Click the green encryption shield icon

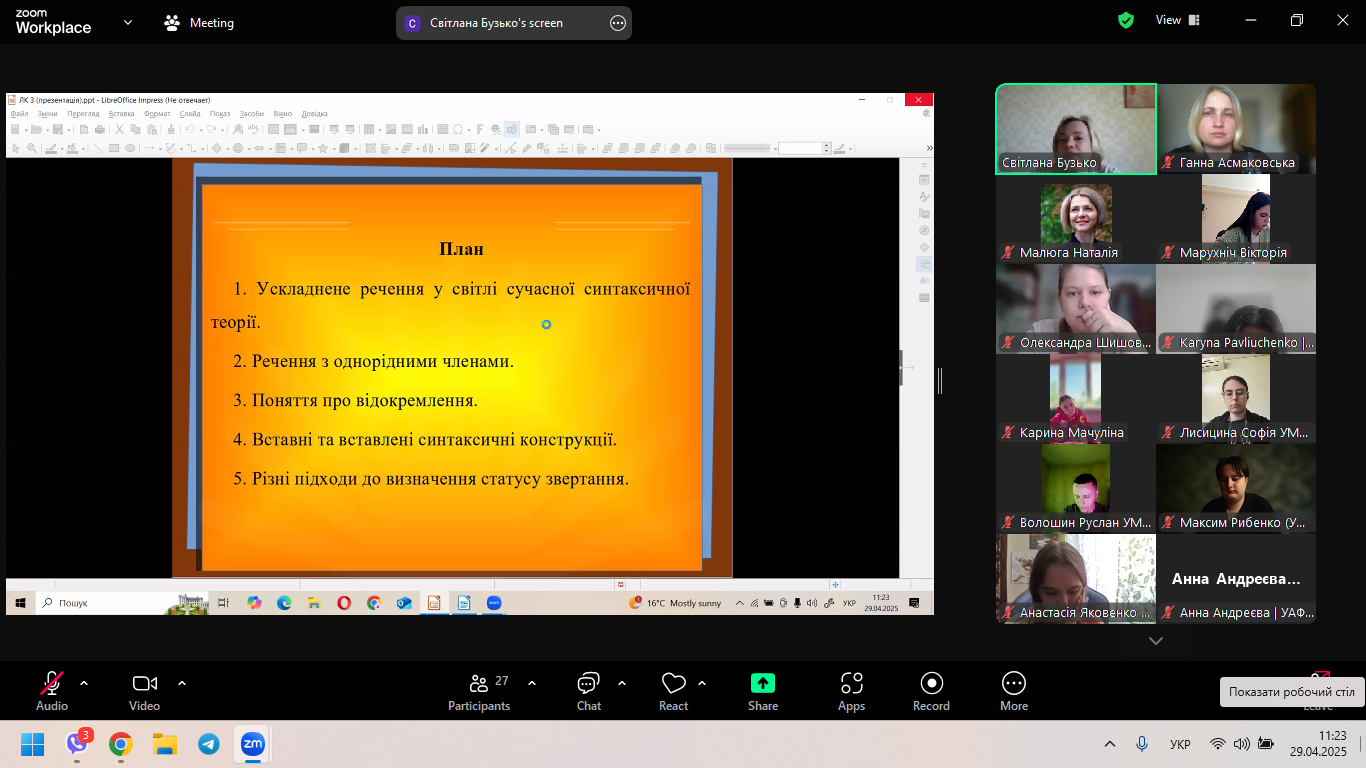click(1126, 20)
